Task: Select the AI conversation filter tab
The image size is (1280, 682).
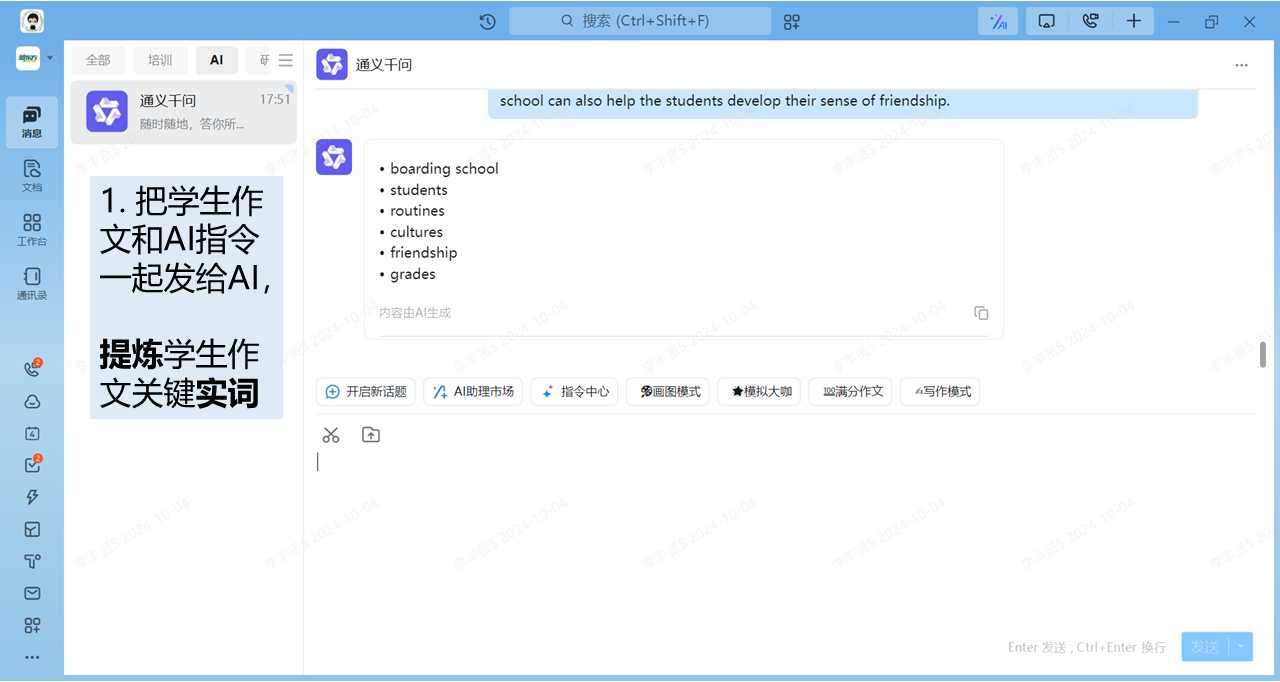Action: (x=217, y=60)
